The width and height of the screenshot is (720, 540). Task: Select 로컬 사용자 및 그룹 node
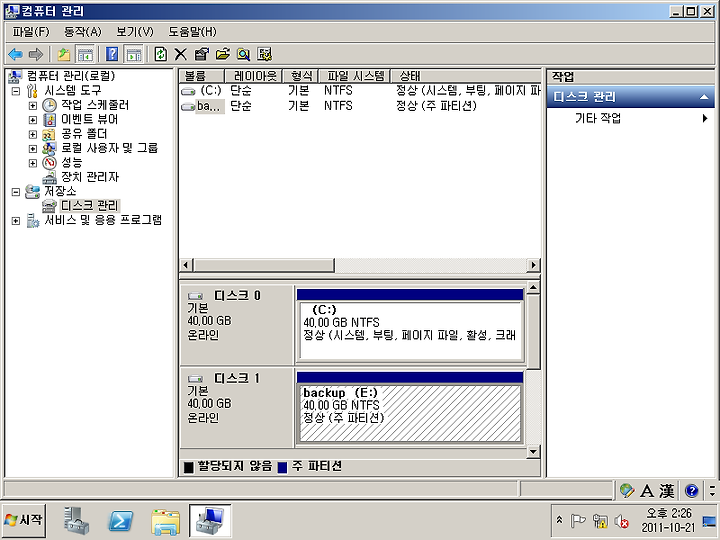[109, 148]
